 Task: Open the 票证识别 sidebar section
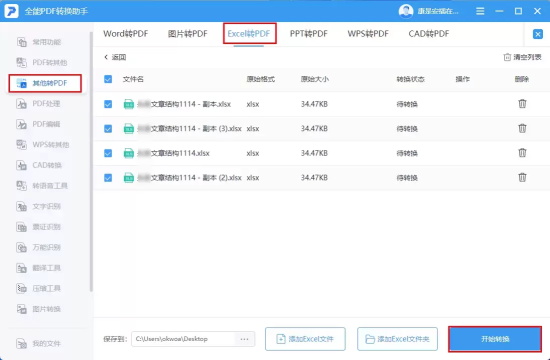(x=39, y=227)
